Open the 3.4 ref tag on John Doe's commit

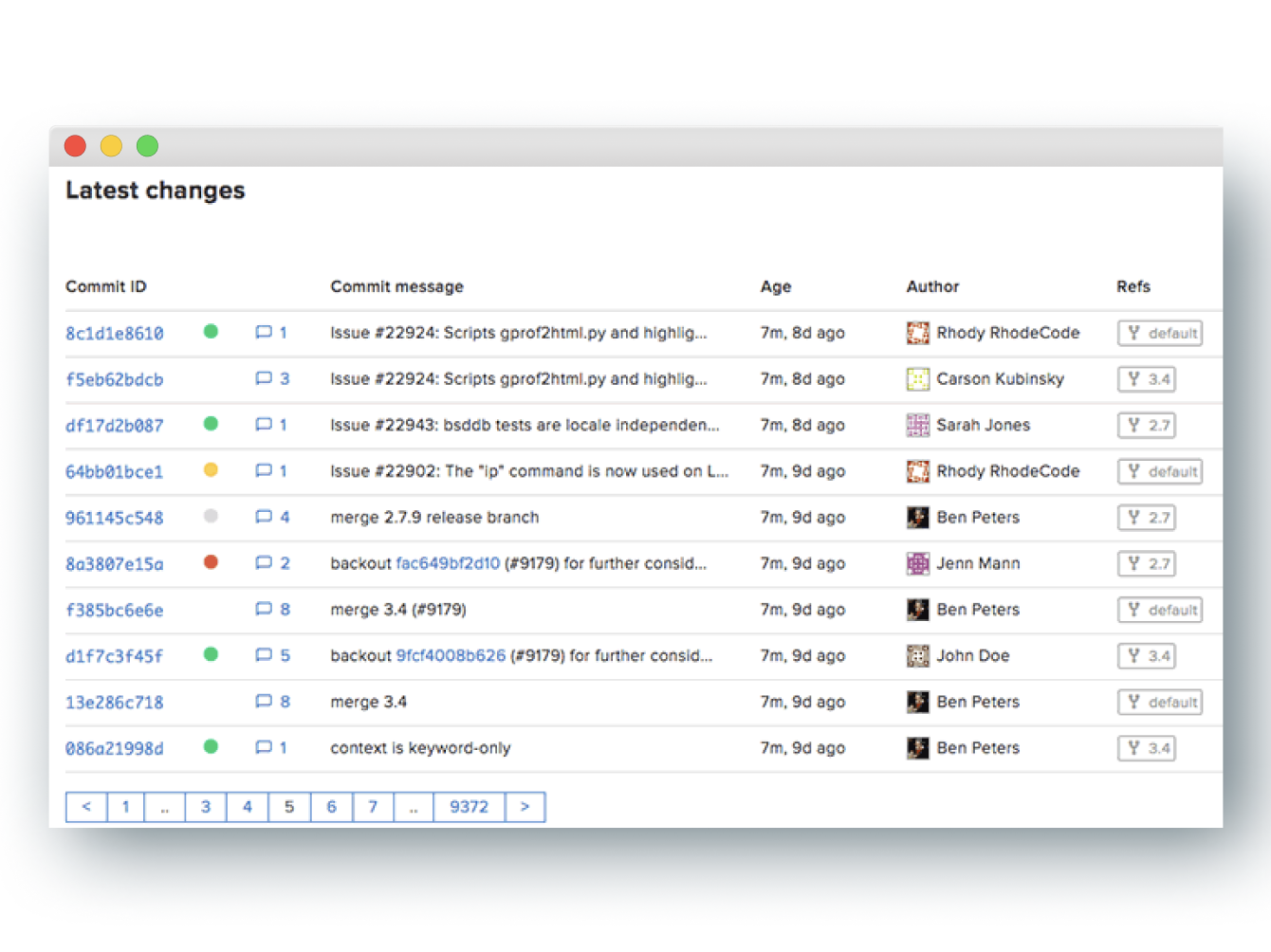(x=1146, y=655)
